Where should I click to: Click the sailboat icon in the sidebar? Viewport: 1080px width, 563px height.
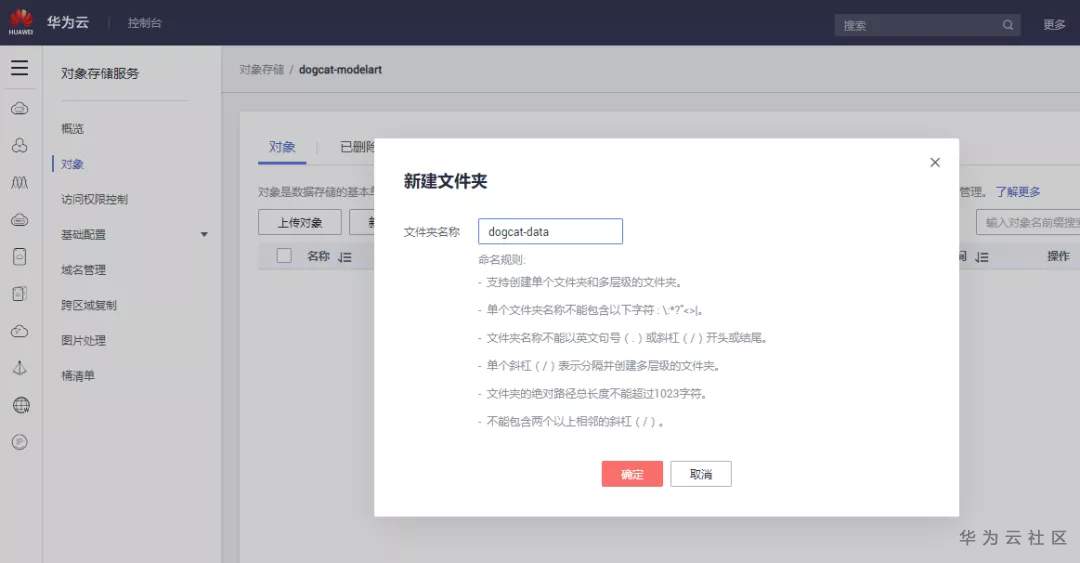[x=20, y=368]
